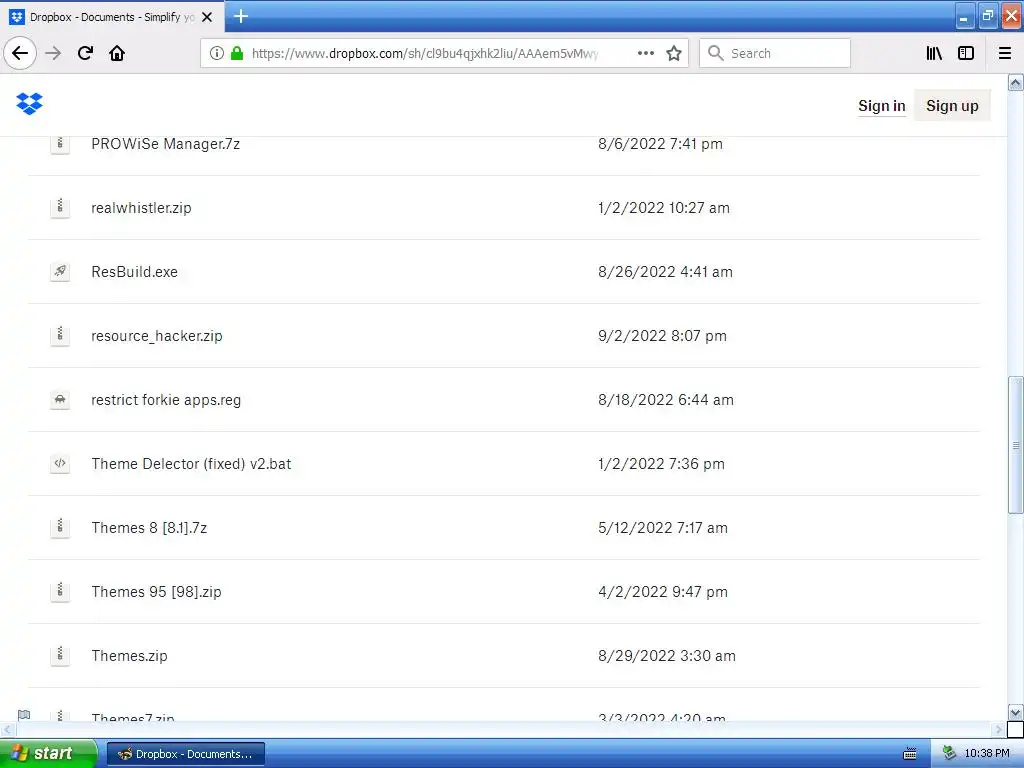Focus the browser address bar URL
The image size is (1024, 768).
(424, 53)
